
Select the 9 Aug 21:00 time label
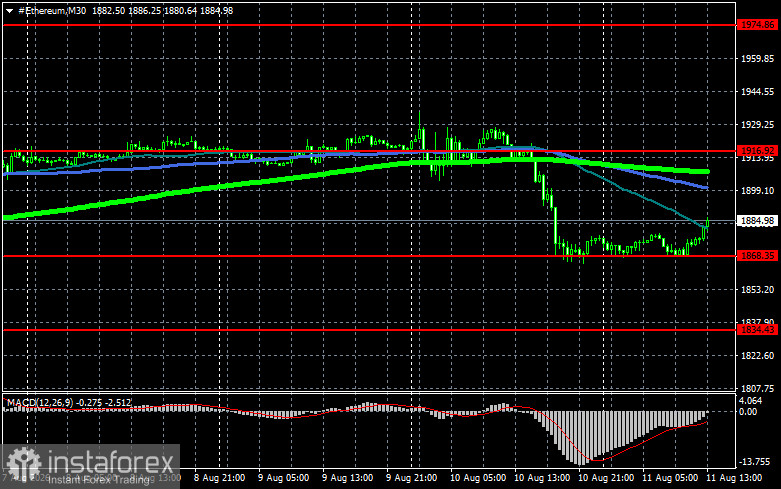click(x=411, y=478)
